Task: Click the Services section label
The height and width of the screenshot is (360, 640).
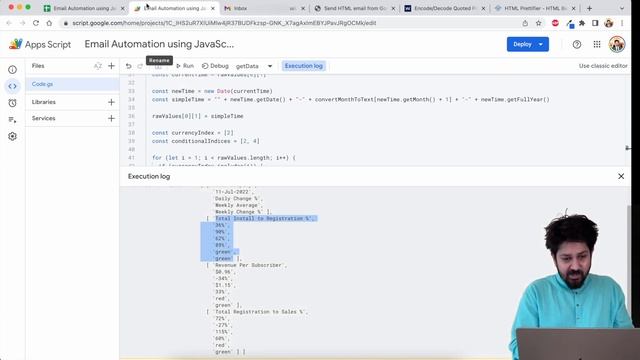Action: pos(43,118)
